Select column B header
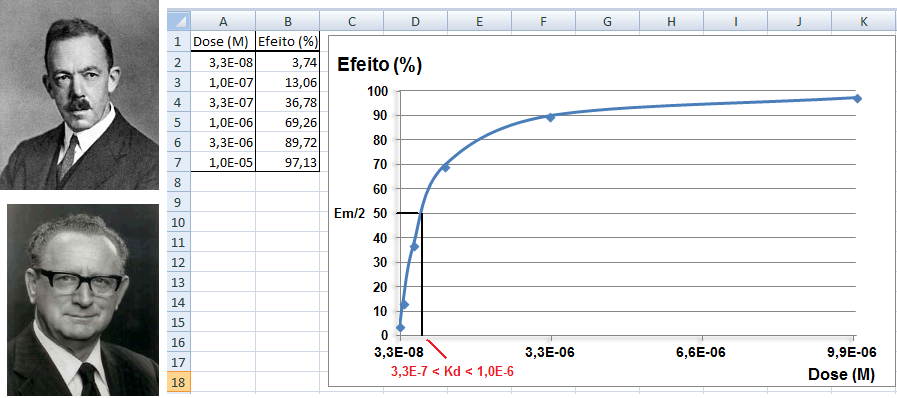 click(x=288, y=21)
